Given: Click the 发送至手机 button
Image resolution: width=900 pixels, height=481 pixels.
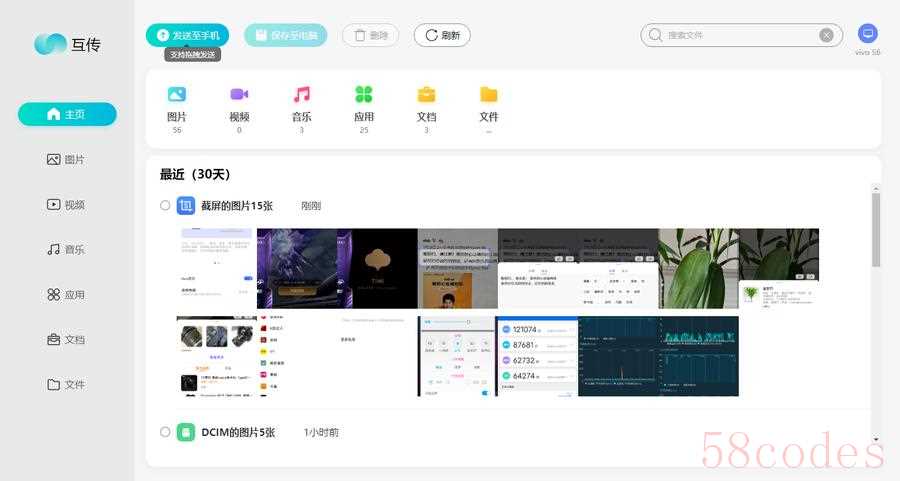Looking at the screenshot, I should 187,35.
